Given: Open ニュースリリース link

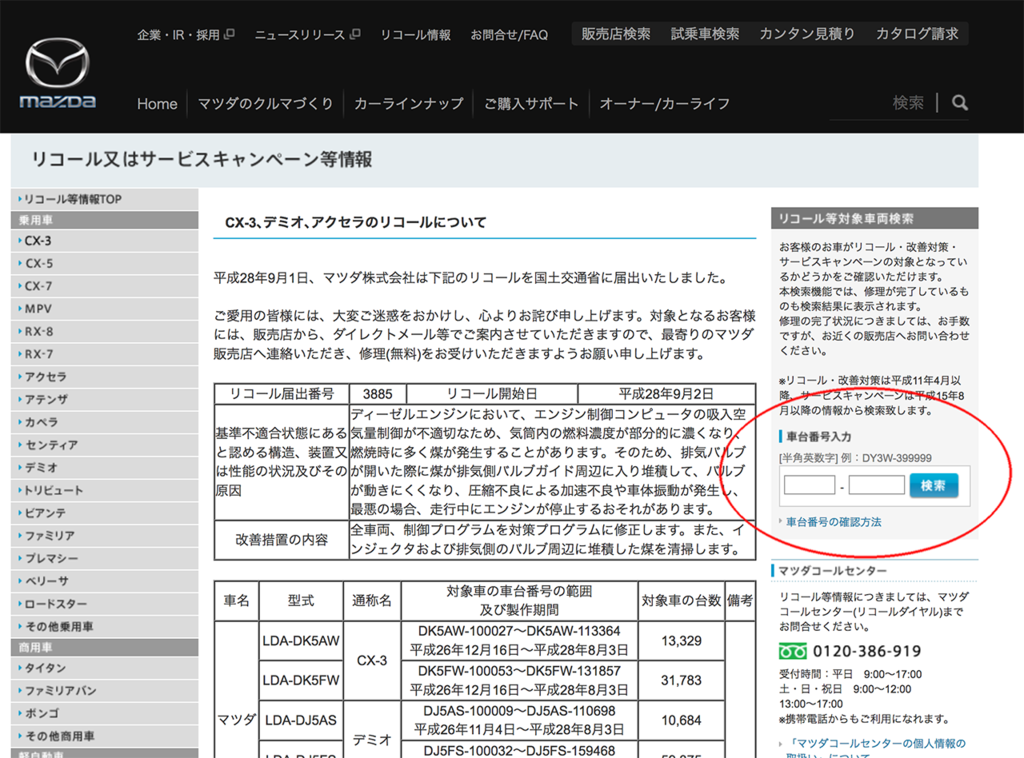Looking at the screenshot, I should (x=300, y=35).
